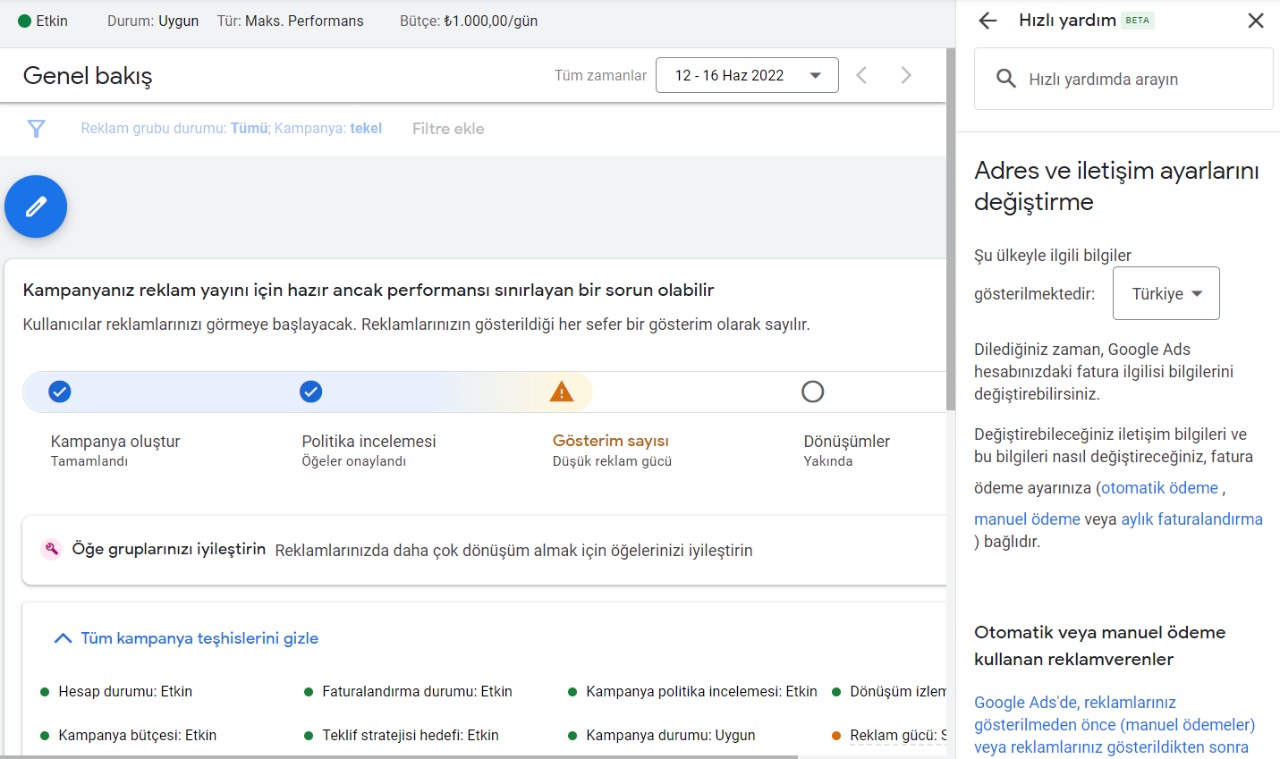Click the Düşük reklam gücü status text
This screenshot has width=1280, height=759.
pos(612,461)
